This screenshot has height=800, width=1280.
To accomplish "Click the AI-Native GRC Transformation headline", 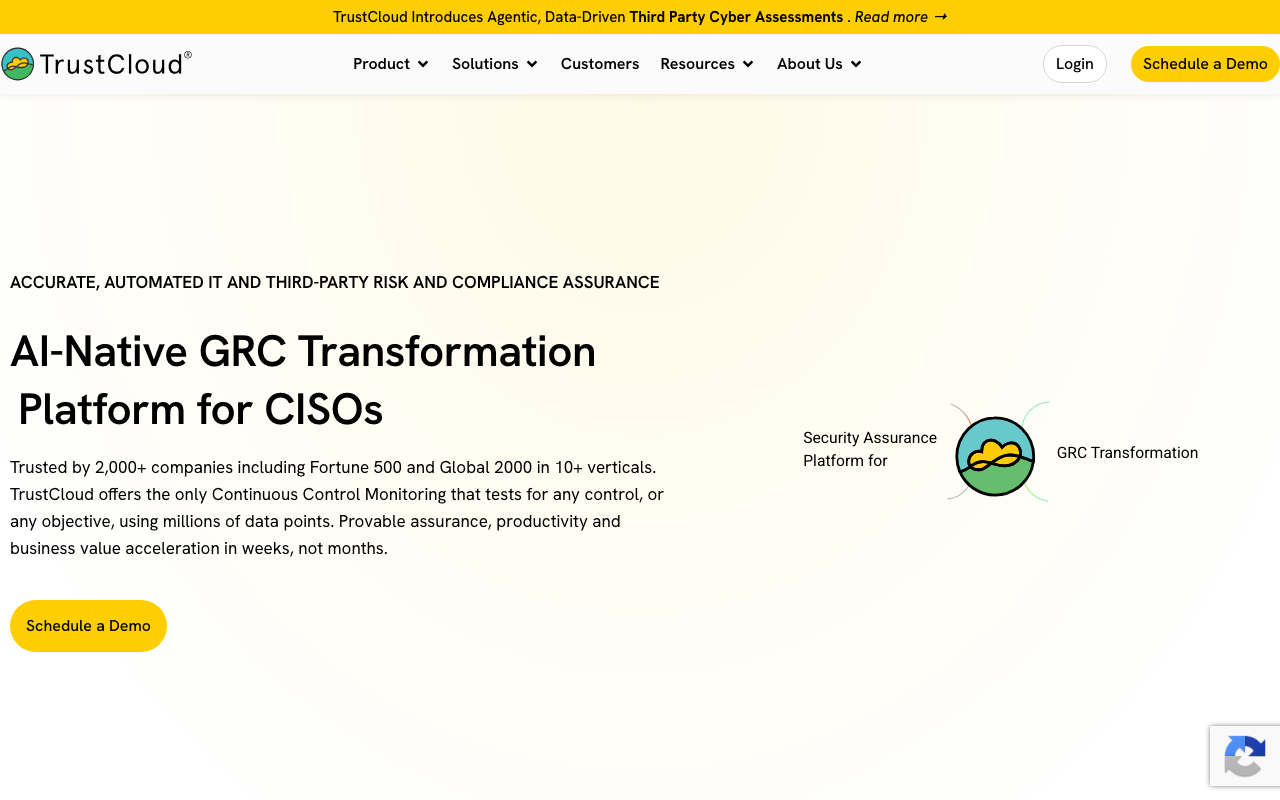I will 303,381.
